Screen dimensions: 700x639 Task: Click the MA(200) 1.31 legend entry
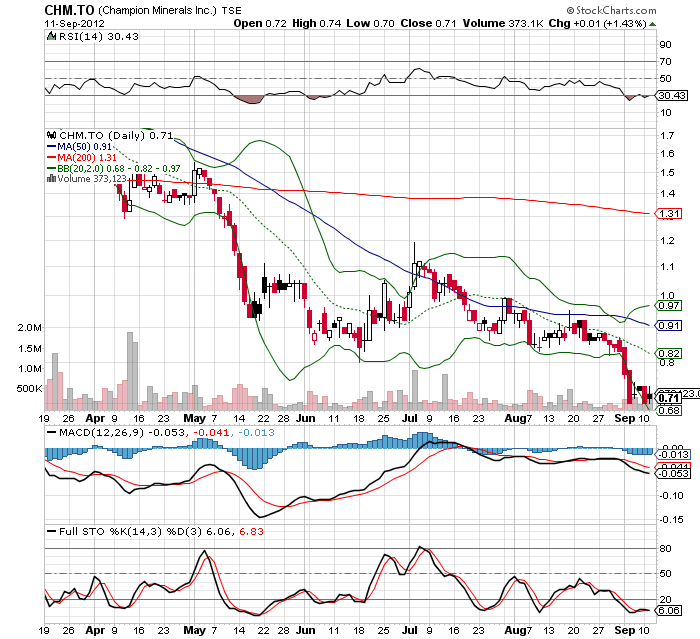(x=81, y=158)
